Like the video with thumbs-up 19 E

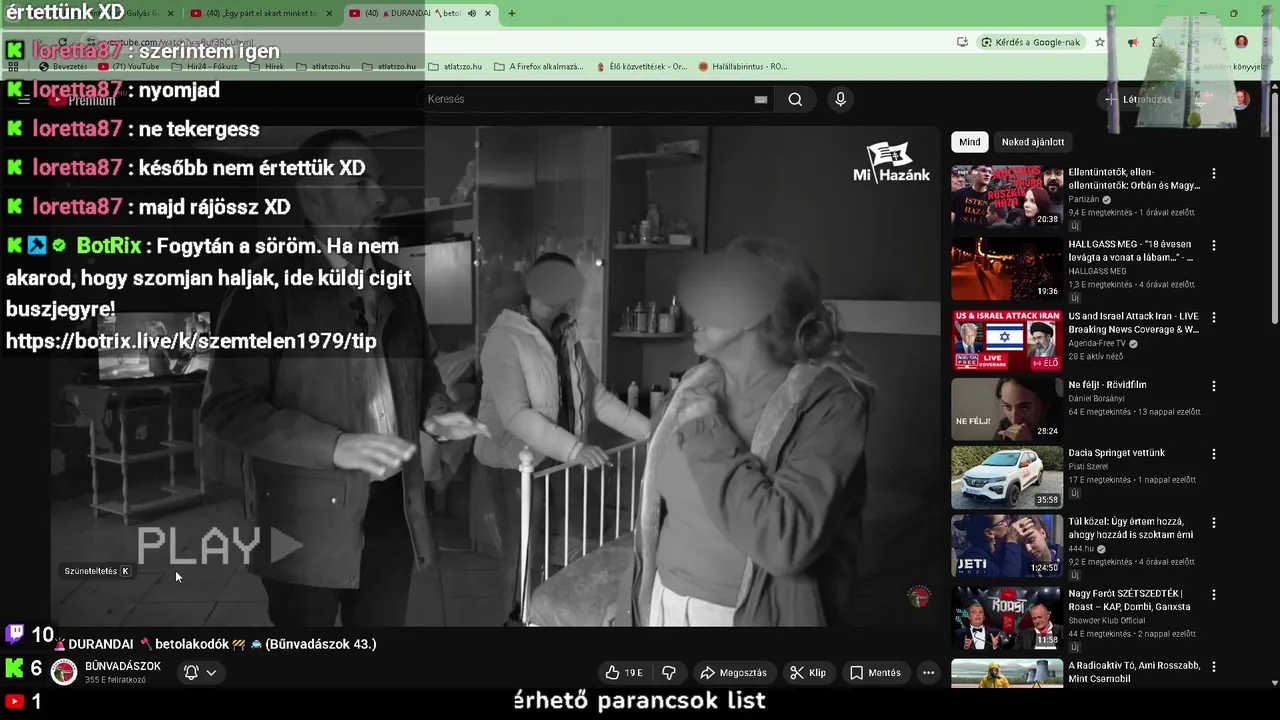[x=625, y=673]
